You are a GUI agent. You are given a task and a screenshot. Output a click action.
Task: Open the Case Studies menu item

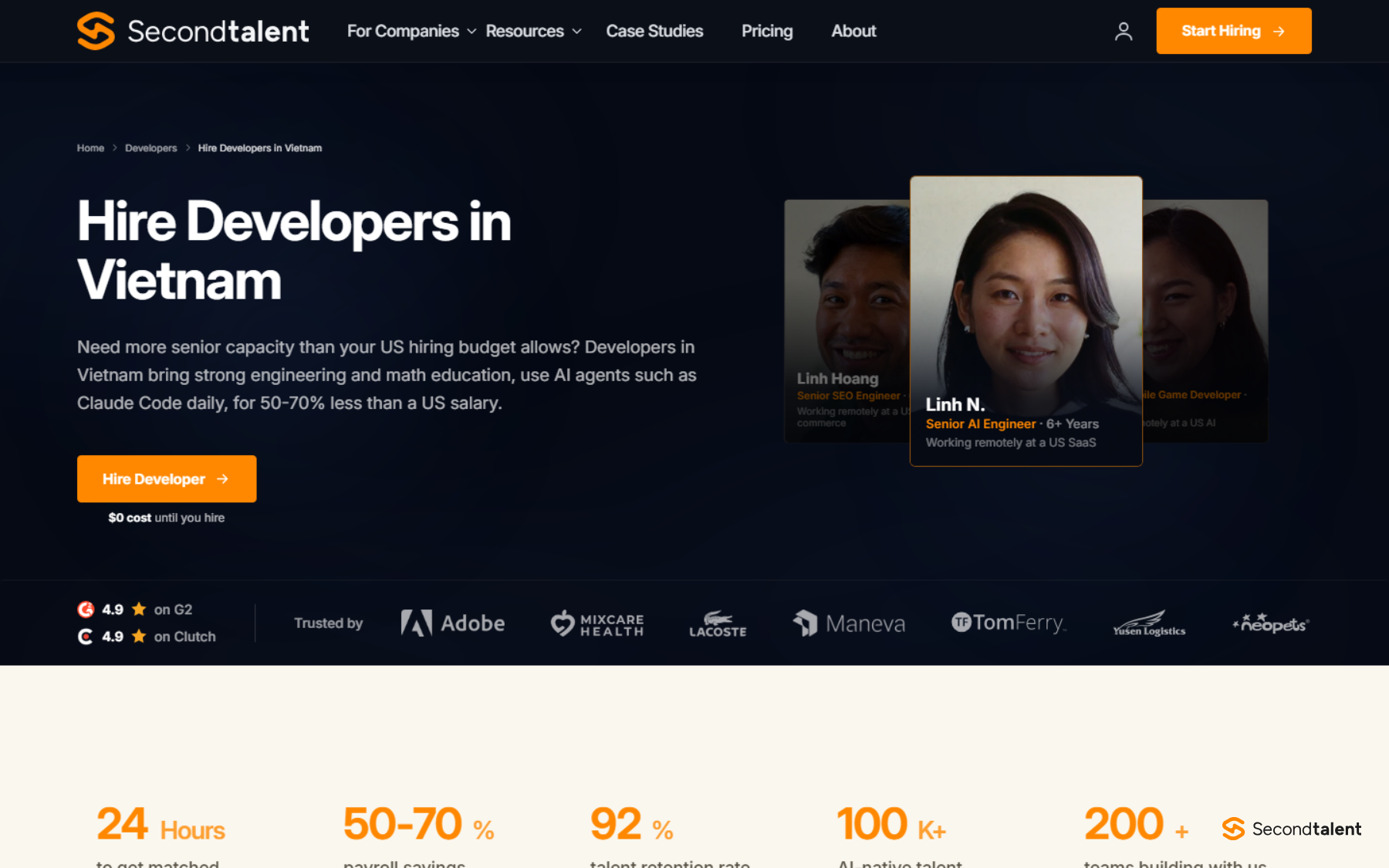654,31
